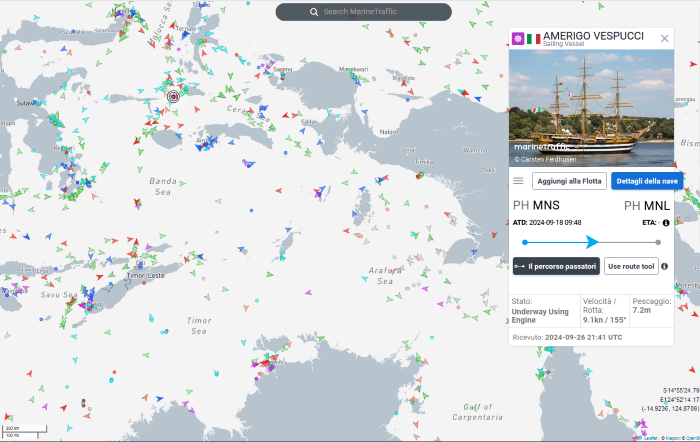Viewport: 700px width, 442px height.
Task: Click the Savu Sea map label
Action: 59,295
